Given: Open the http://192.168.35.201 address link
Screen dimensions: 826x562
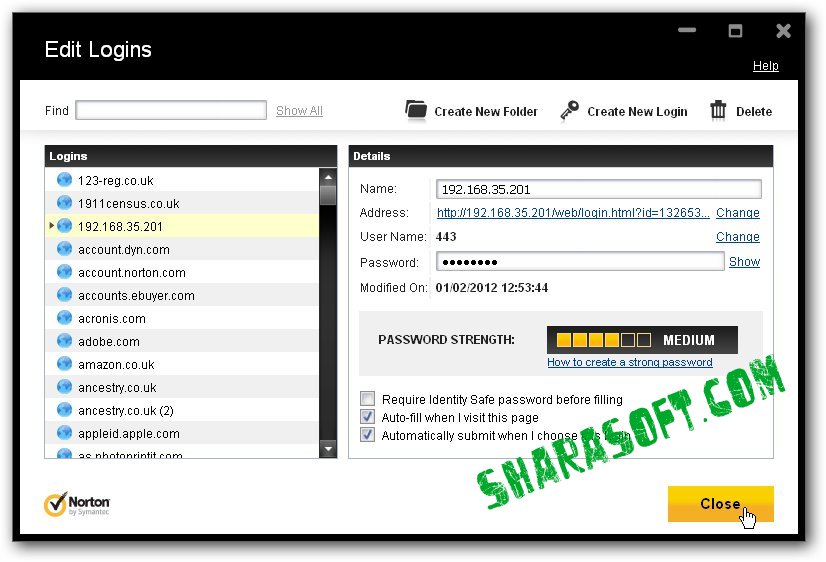Looking at the screenshot, I should [x=573, y=213].
